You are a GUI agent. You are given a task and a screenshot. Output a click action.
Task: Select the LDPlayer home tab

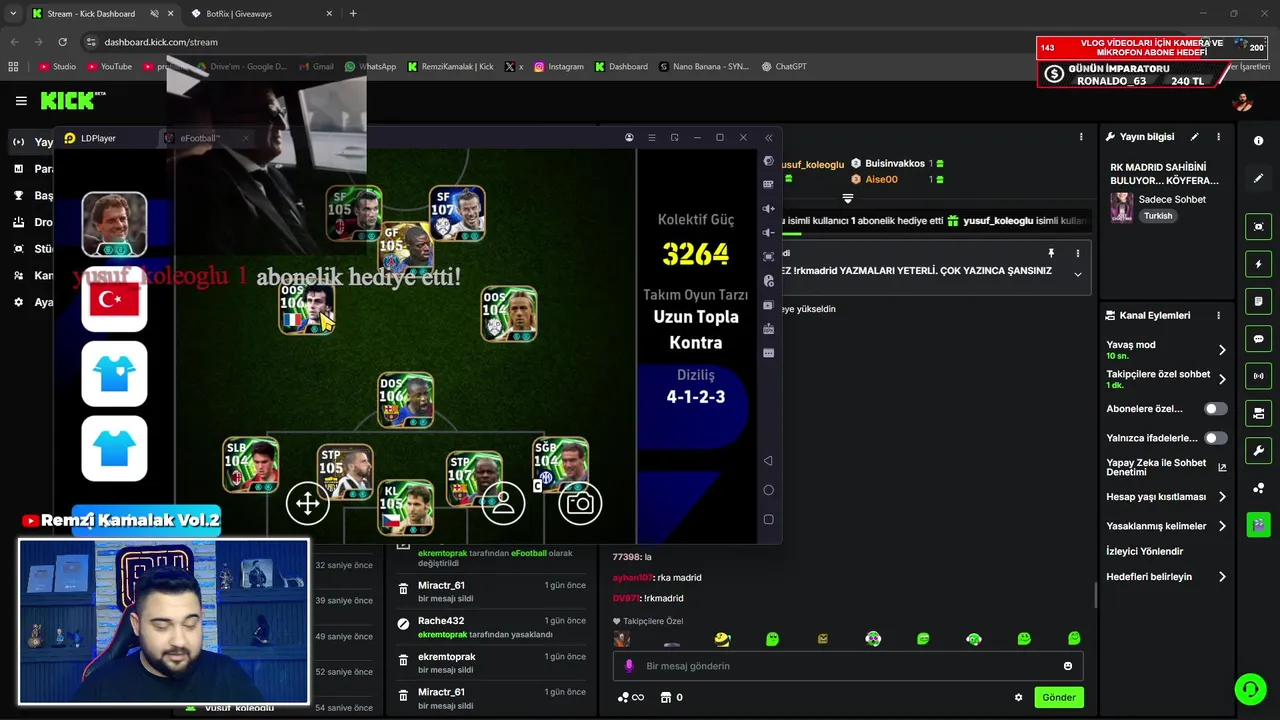click(98, 138)
